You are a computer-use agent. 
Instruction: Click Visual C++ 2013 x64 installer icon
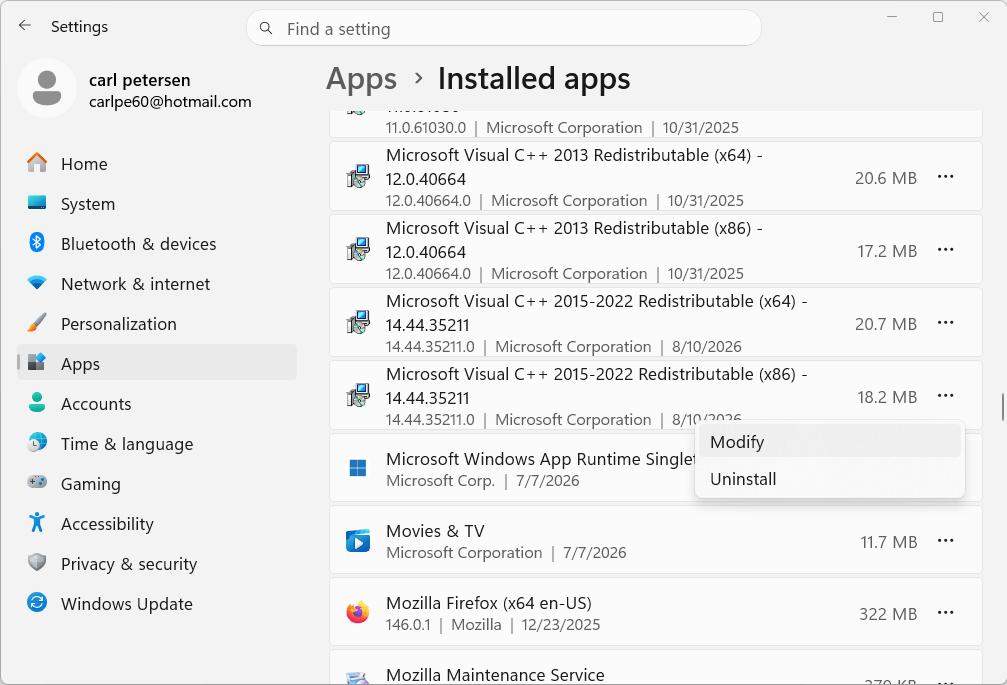pos(358,176)
